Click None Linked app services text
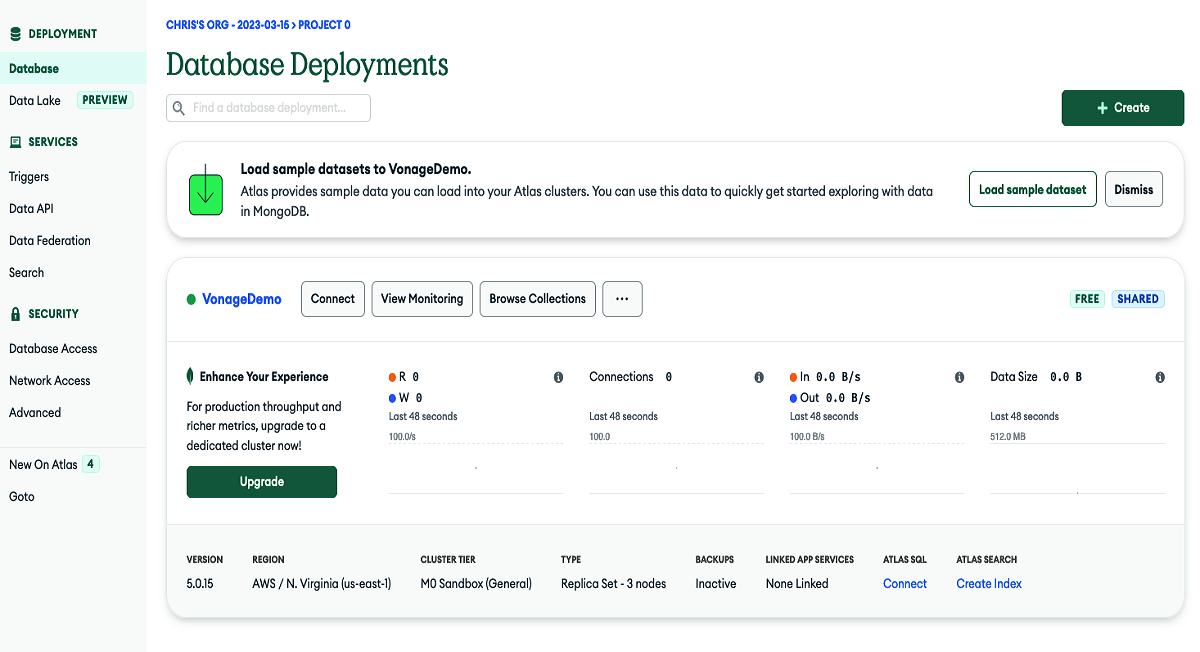The width and height of the screenshot is (1200, 652). [x=797, y=584]
